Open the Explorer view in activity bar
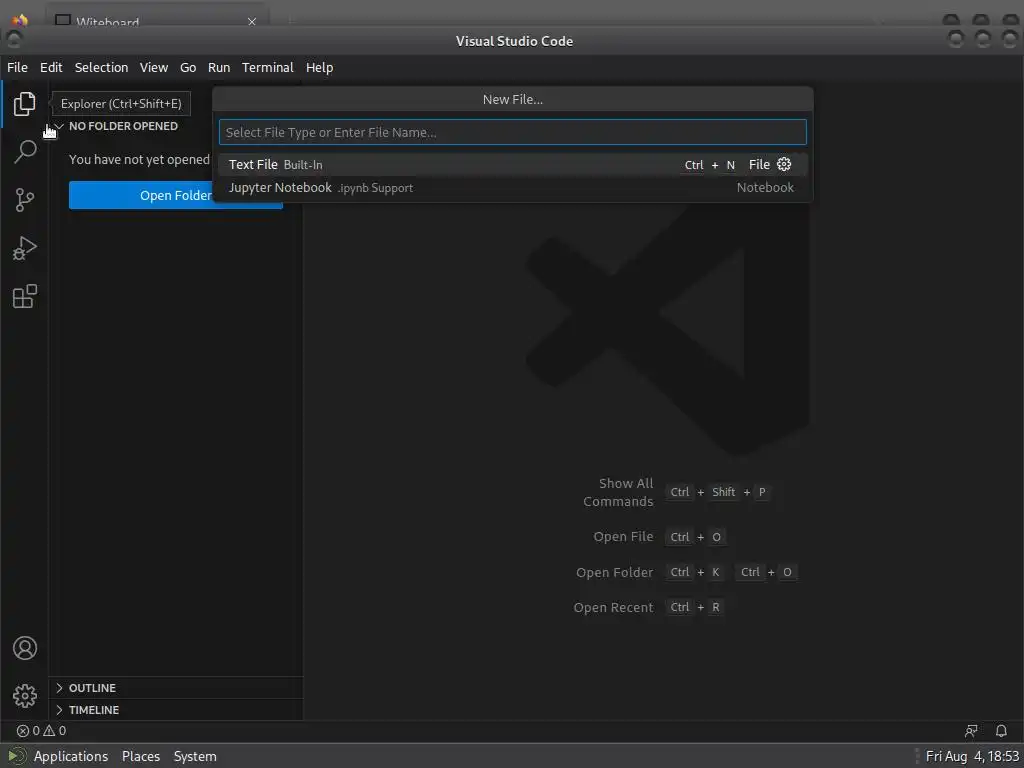The image size is (1024, 768). (x=24, y=104)
